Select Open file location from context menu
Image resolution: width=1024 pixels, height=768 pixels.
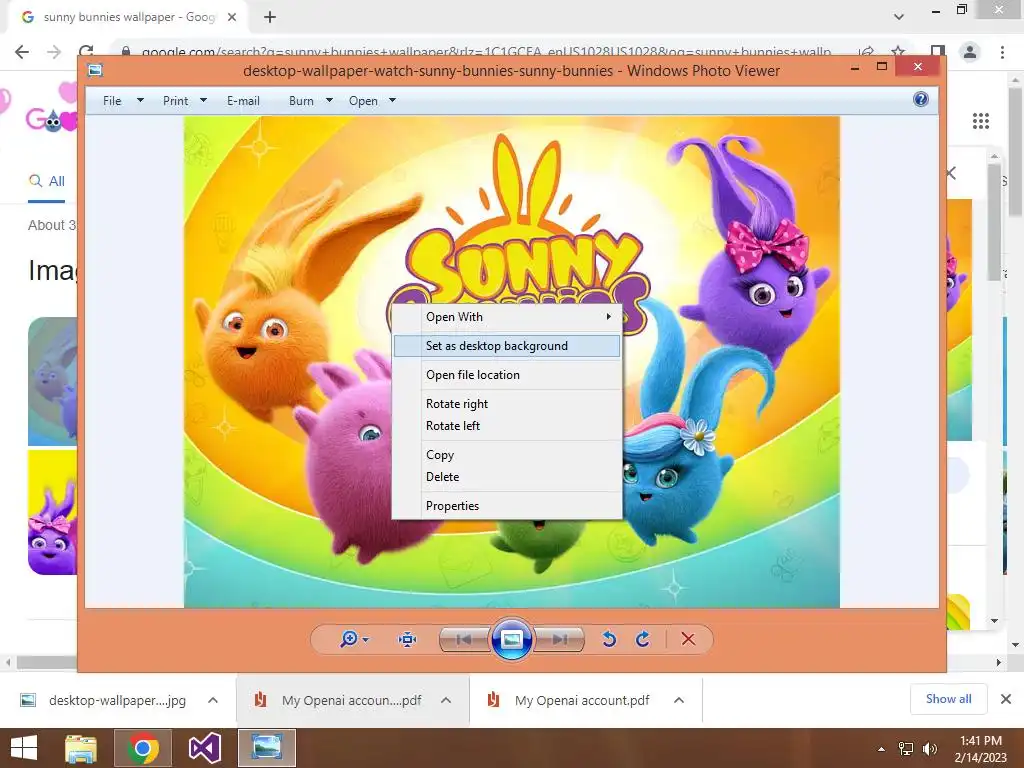506,375
